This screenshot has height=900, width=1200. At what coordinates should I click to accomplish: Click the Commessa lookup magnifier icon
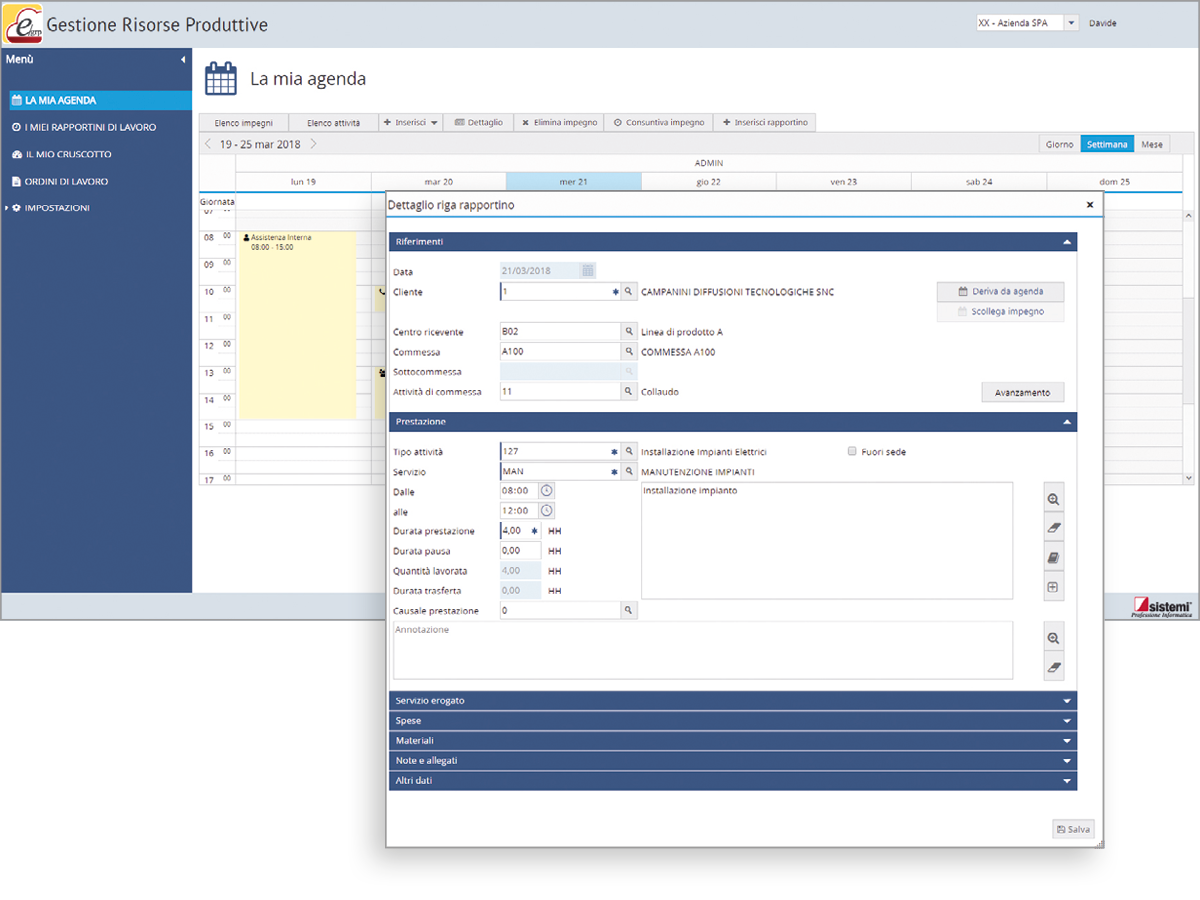(629, 352)
